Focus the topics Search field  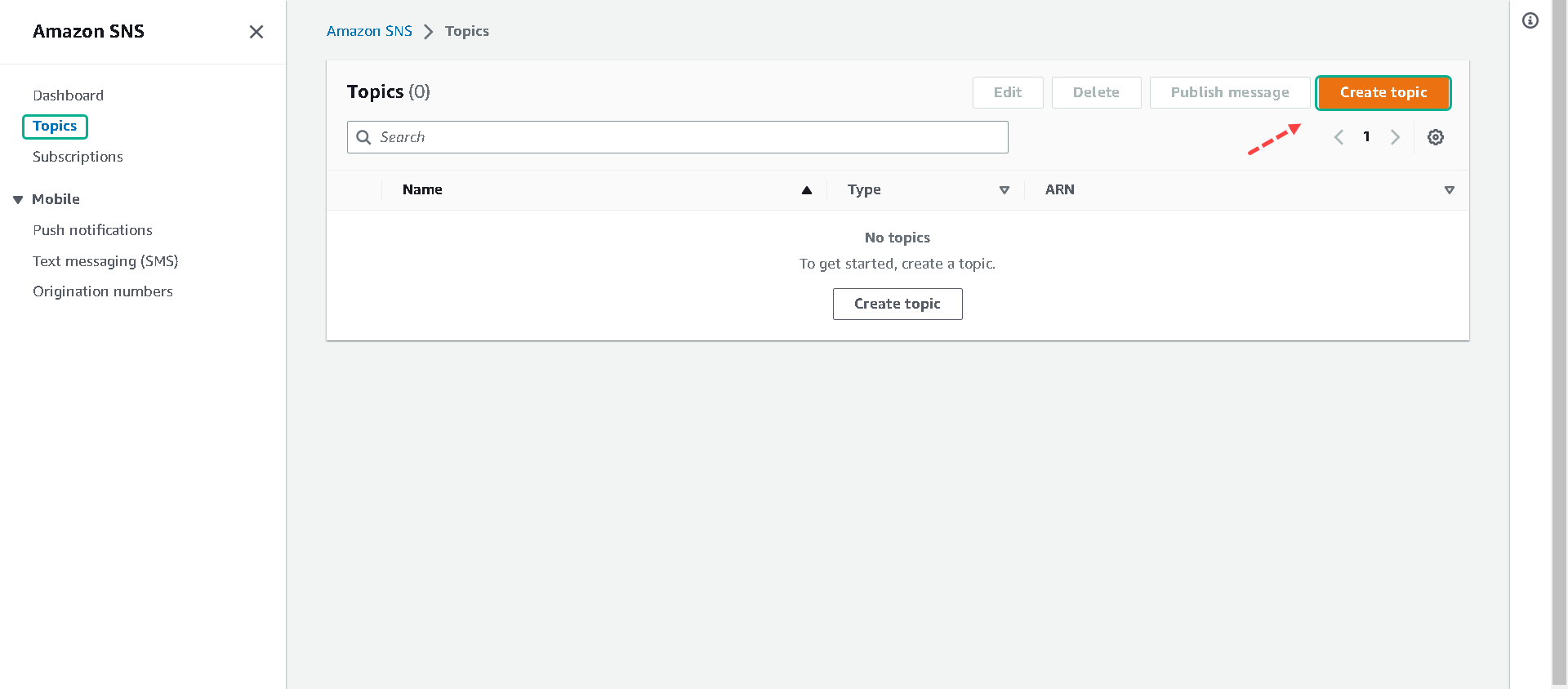click(x=686, y=137)
